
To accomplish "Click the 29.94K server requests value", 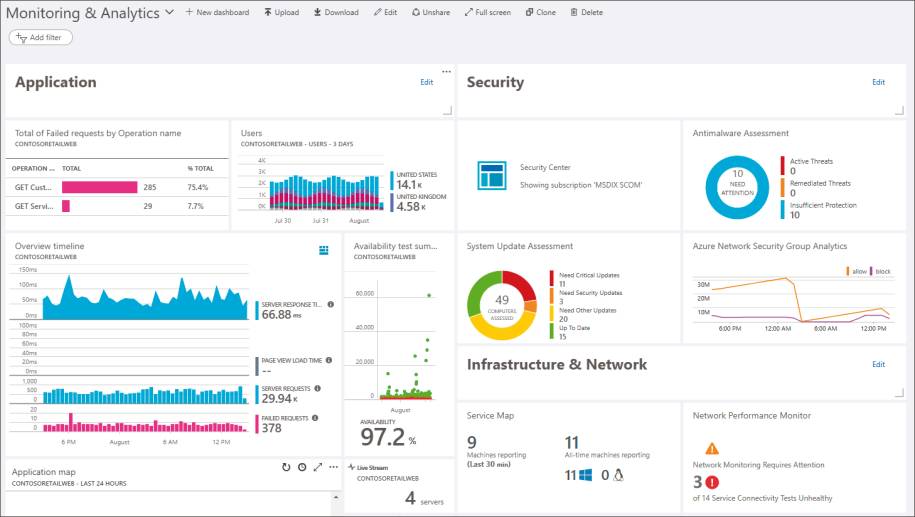I will (280, 399).
